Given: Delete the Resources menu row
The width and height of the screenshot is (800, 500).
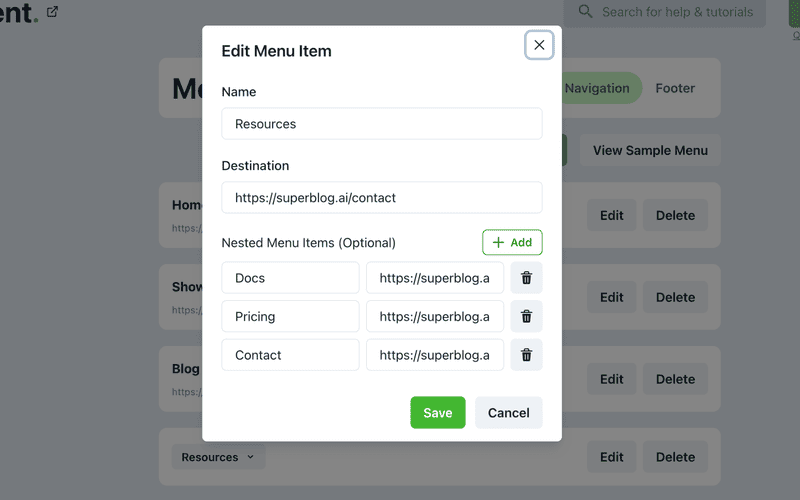Looking at the screenshot, I should [x=675, y=457].
